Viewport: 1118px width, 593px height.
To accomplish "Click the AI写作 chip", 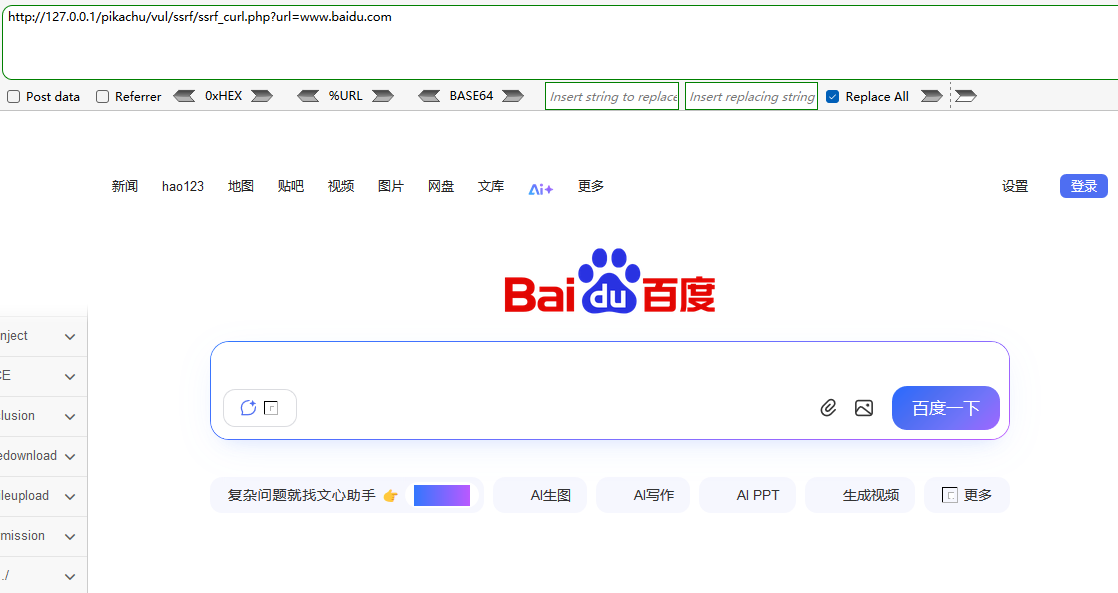I will pyautogui.click(x=643, y=495).
